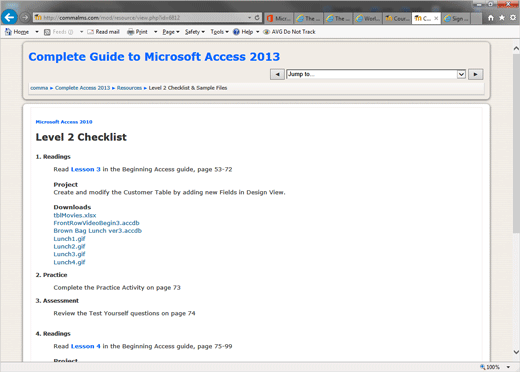Click Complete Access 2013 breadcrumb link
This screenshot has width=520, height=372.
pos(82,88)
